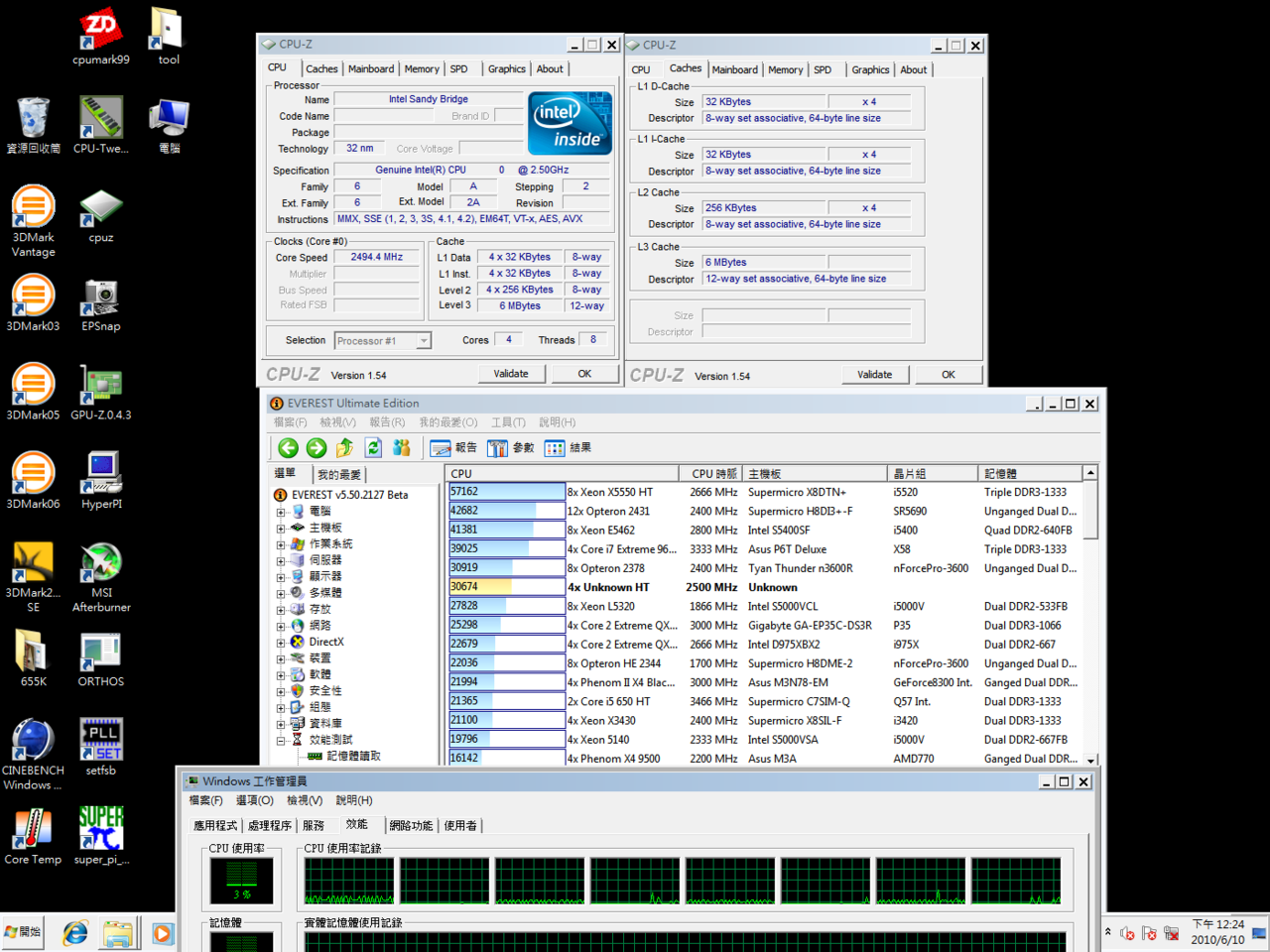Click the Refresh icon in EVEREST toolbar
Image resolution: width=1270 pixels, height=952 pixels.
[x=373, y=448]
